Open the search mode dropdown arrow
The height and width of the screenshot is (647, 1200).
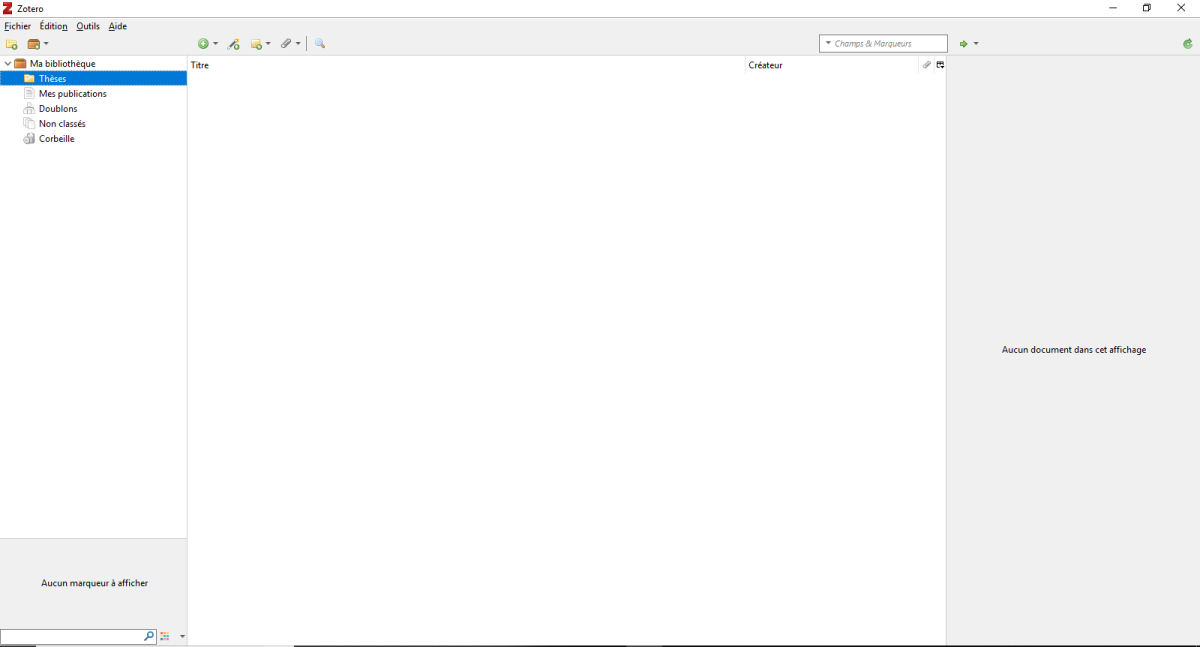point(828,44)
